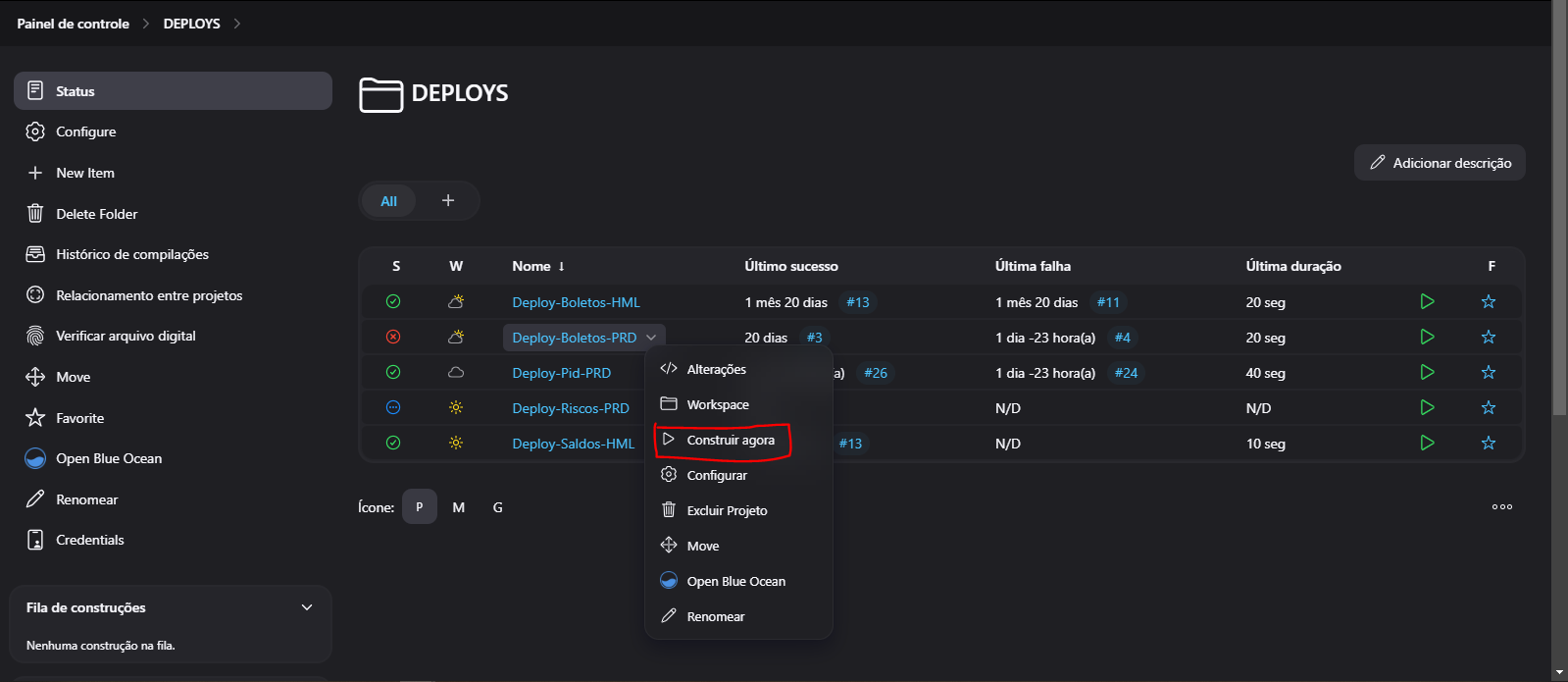Open the Deploy-Riscos-PRD job link
1568x682 pixels.
click(x=570, y=408)
